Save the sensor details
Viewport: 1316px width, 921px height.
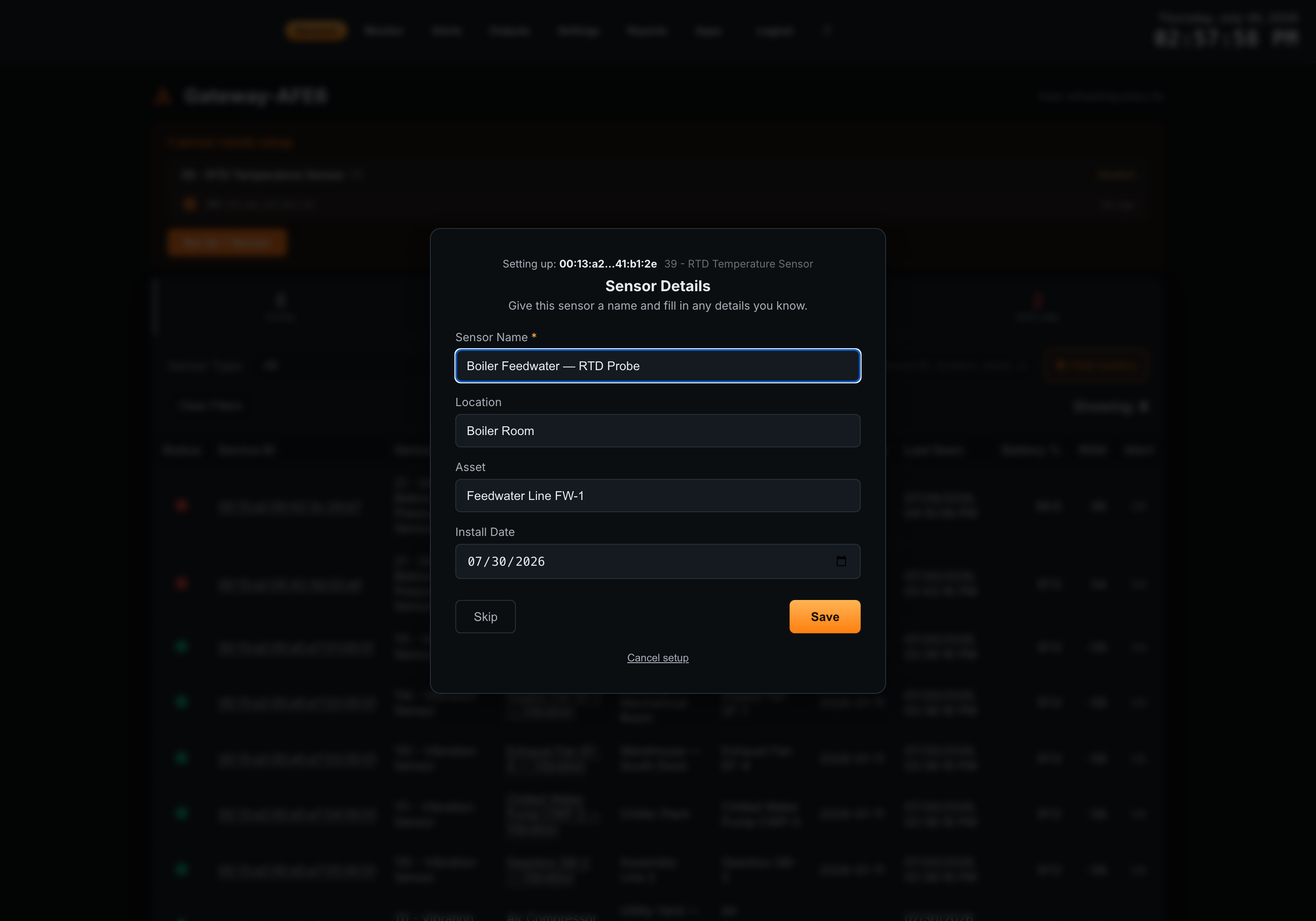824,617
